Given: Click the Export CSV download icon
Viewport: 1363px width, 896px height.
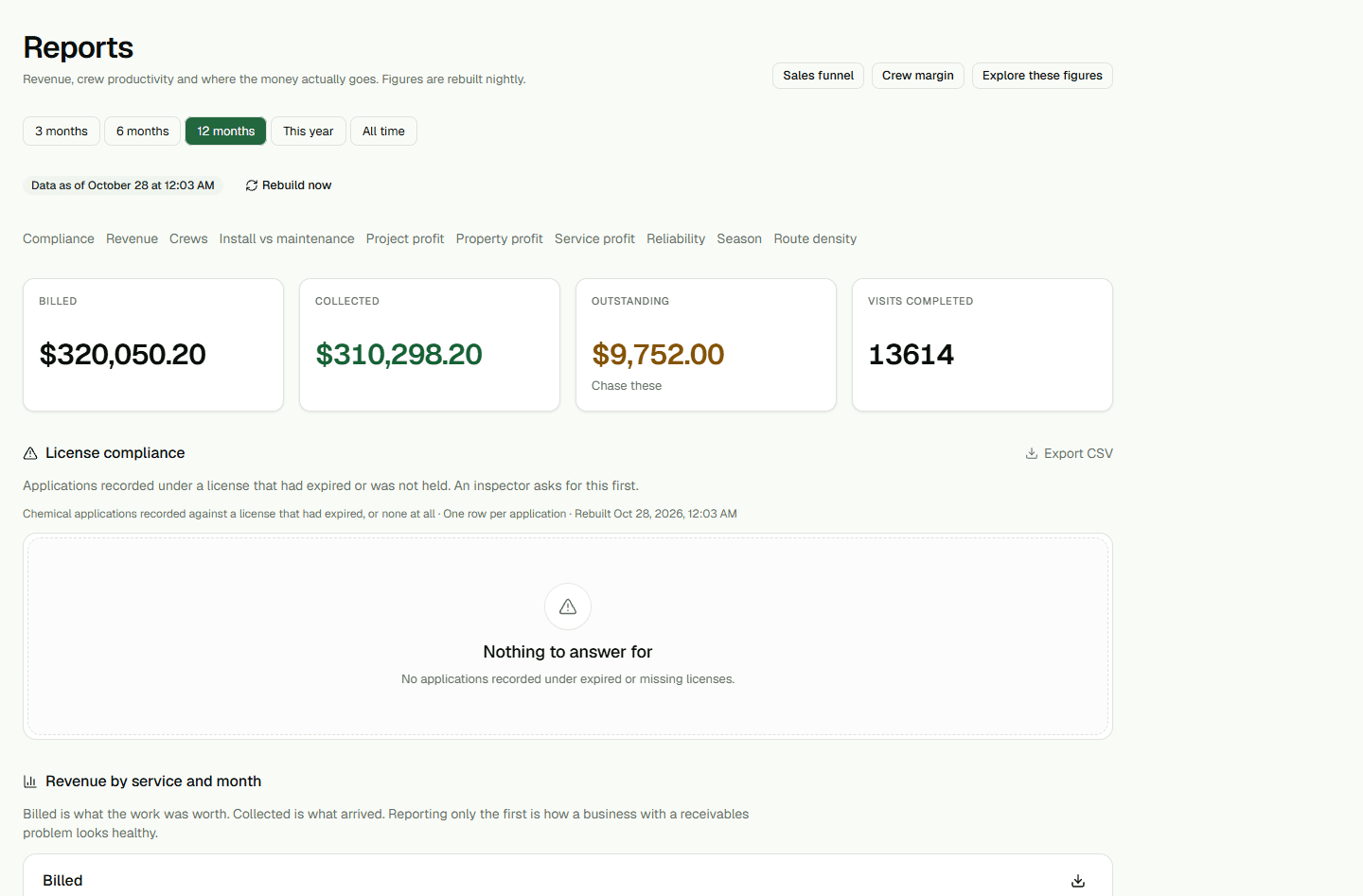Looking at the screenshot, I should coord(1032,453).
